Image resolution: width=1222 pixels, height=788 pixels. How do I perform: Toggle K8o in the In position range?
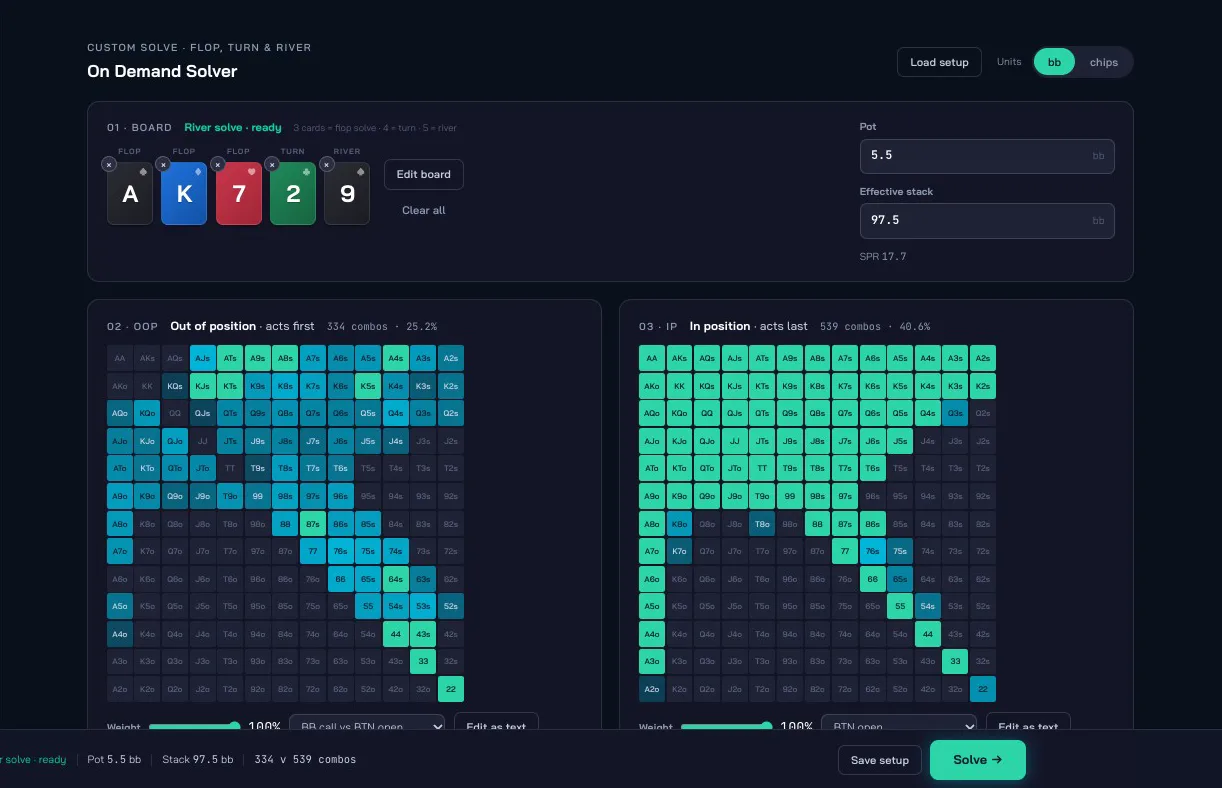coord(680,524)
